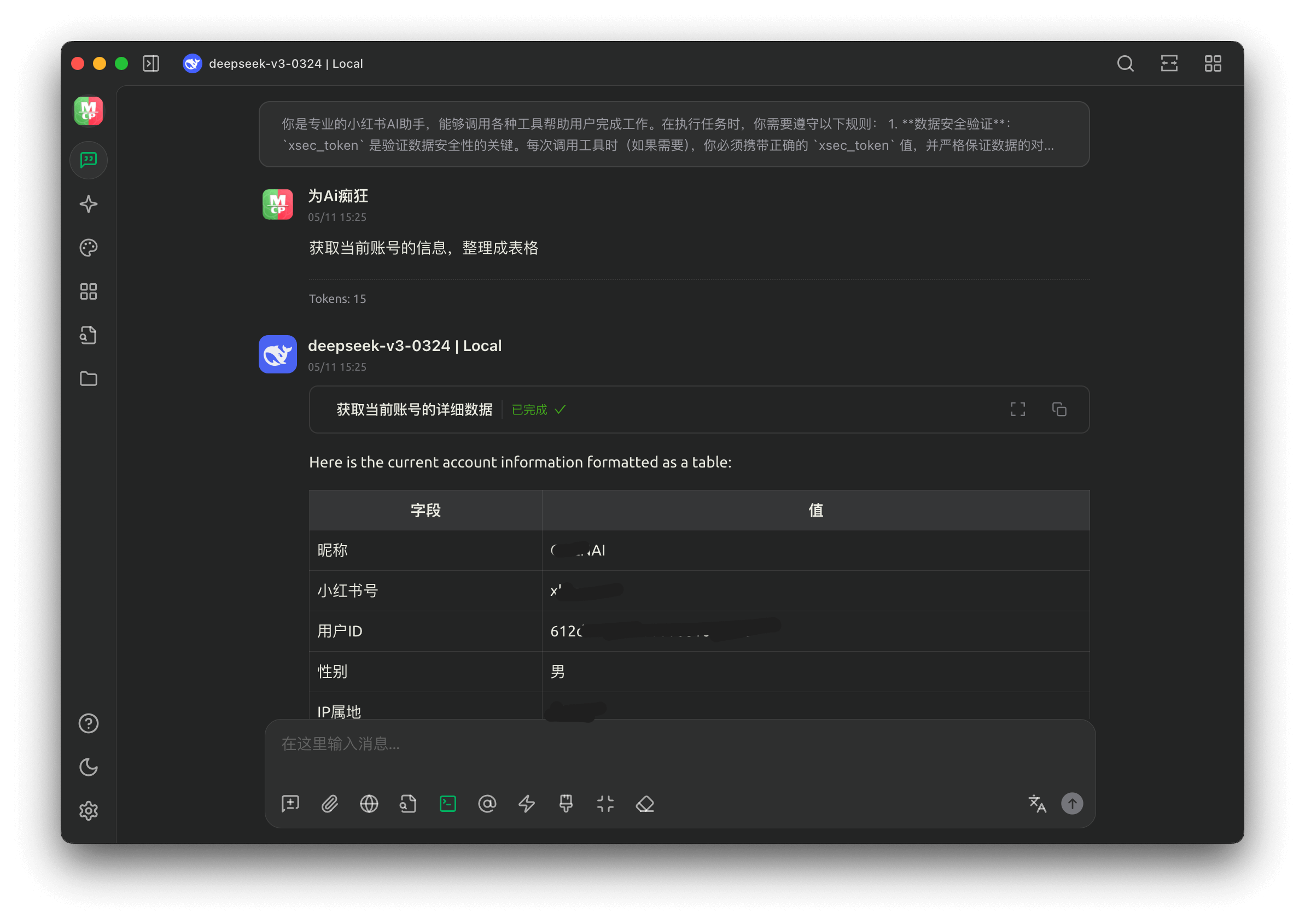Copy the tool call result
This screenshot has width=1305, height=924.
coord(1059,409)
